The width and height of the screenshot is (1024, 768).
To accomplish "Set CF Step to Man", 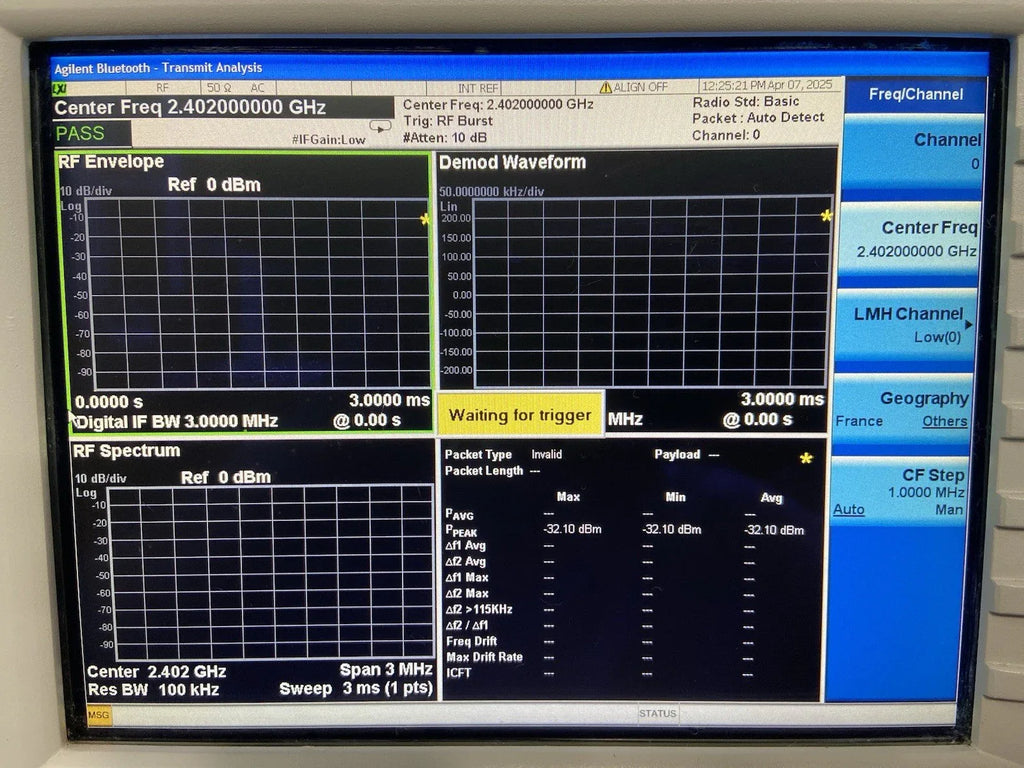I will 949,509.
